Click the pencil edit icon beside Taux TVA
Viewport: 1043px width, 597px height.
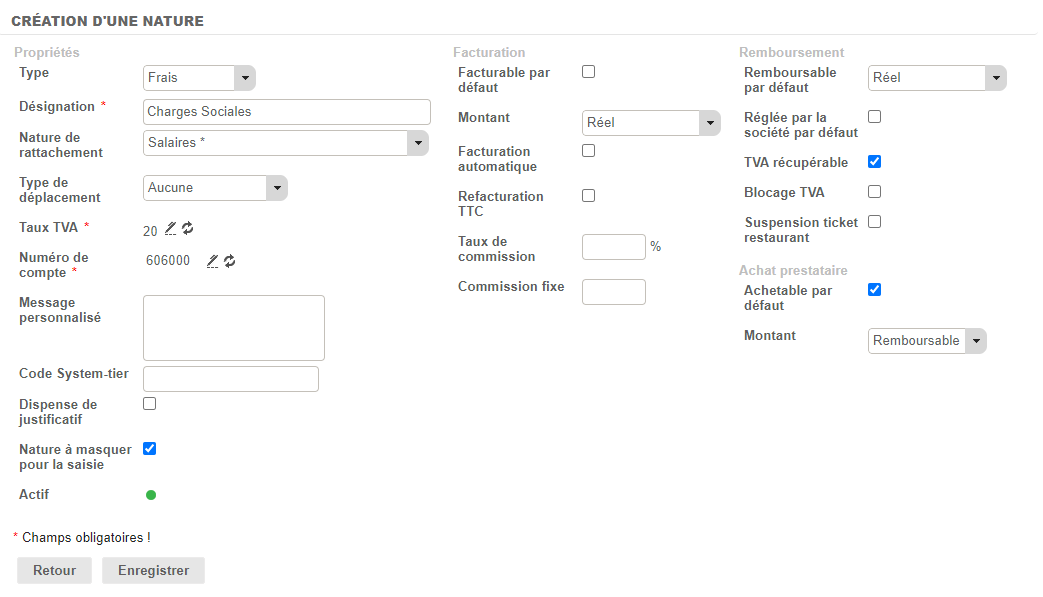171,229
